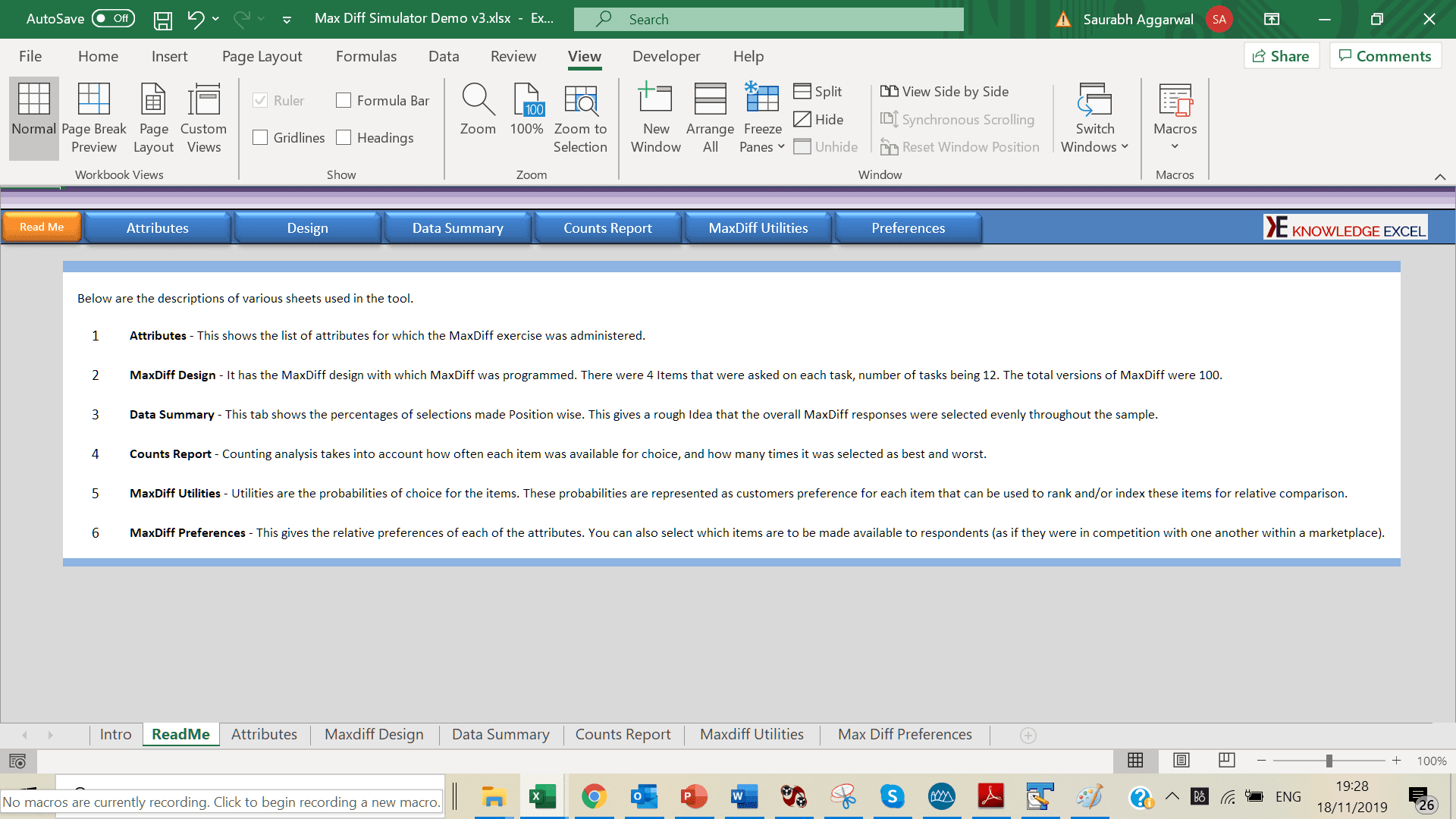Screen dimensions: 1456x819
Task: Check the Headings checkbox
Action: coord(344,137)
